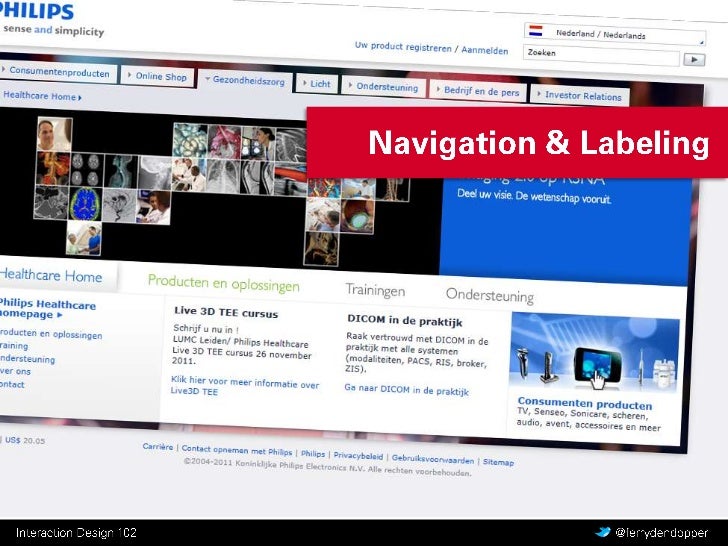Follow the Philips footer link
The height and width of the screenshot is (546, 728).
pyautogui.click(x=313, y=454)
